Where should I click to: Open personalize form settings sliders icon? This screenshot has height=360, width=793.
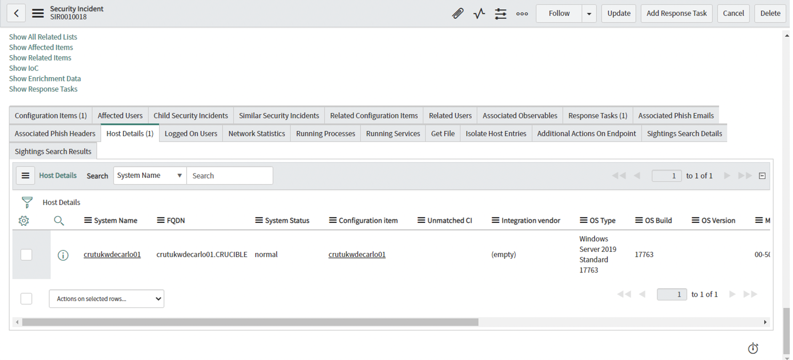[501, 14]
